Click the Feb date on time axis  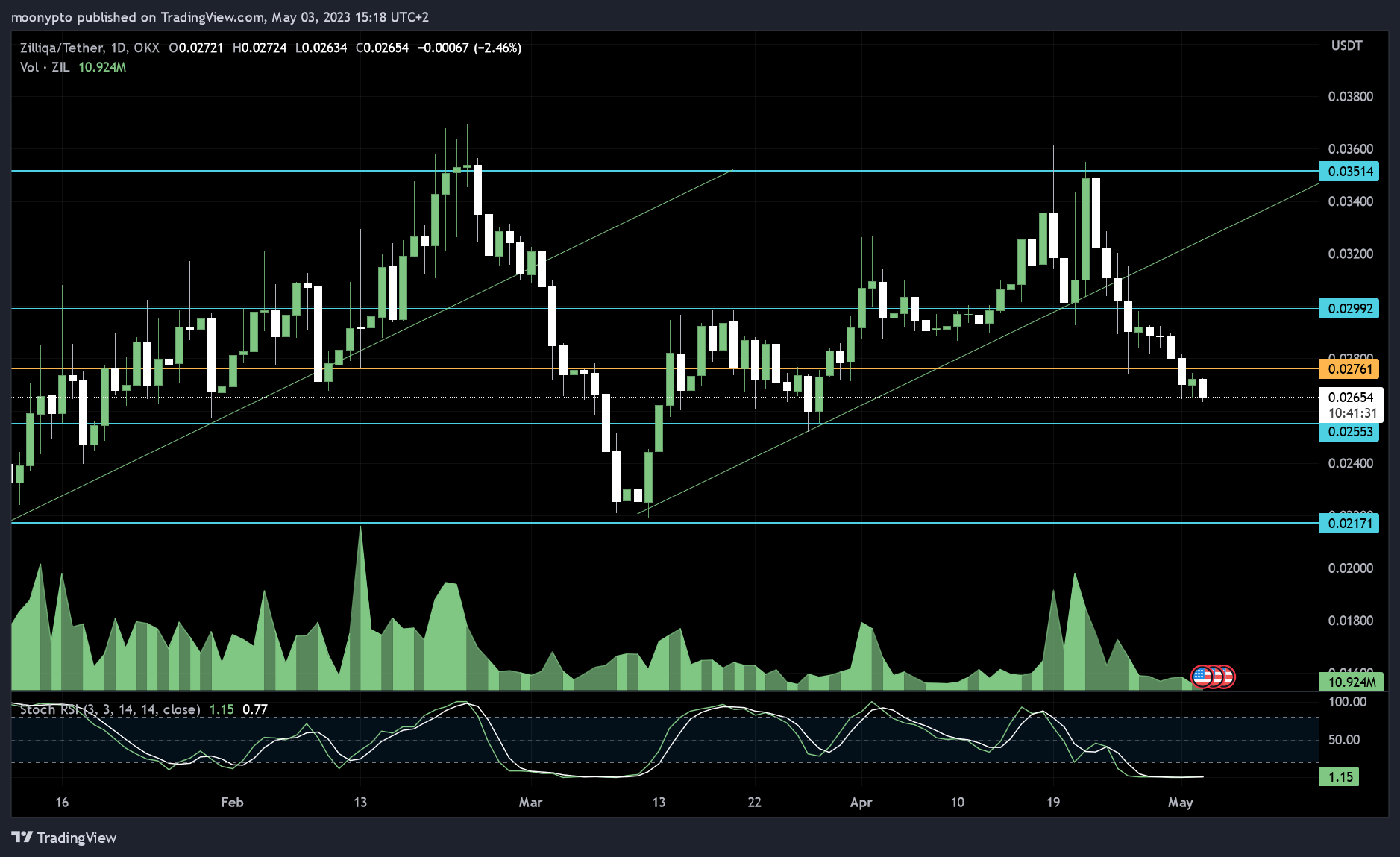point(232,803)
